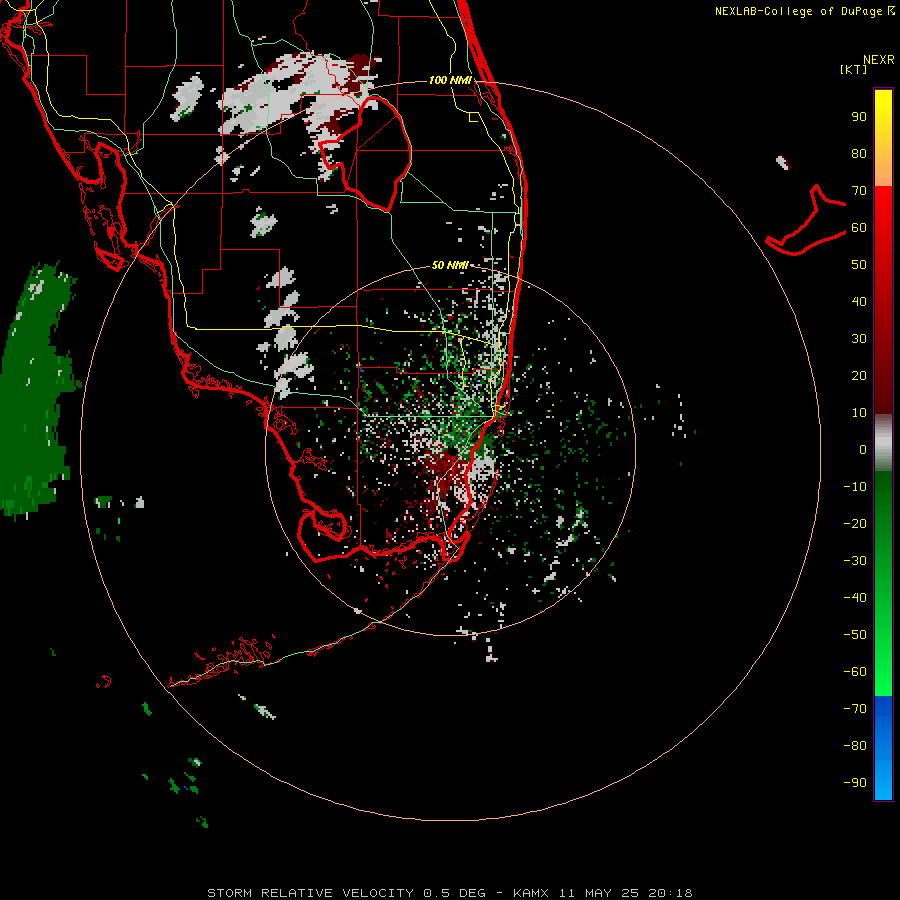Click the 60 value on velocity scale
This screenshot has height=900, width=900.
click(859, 227)
